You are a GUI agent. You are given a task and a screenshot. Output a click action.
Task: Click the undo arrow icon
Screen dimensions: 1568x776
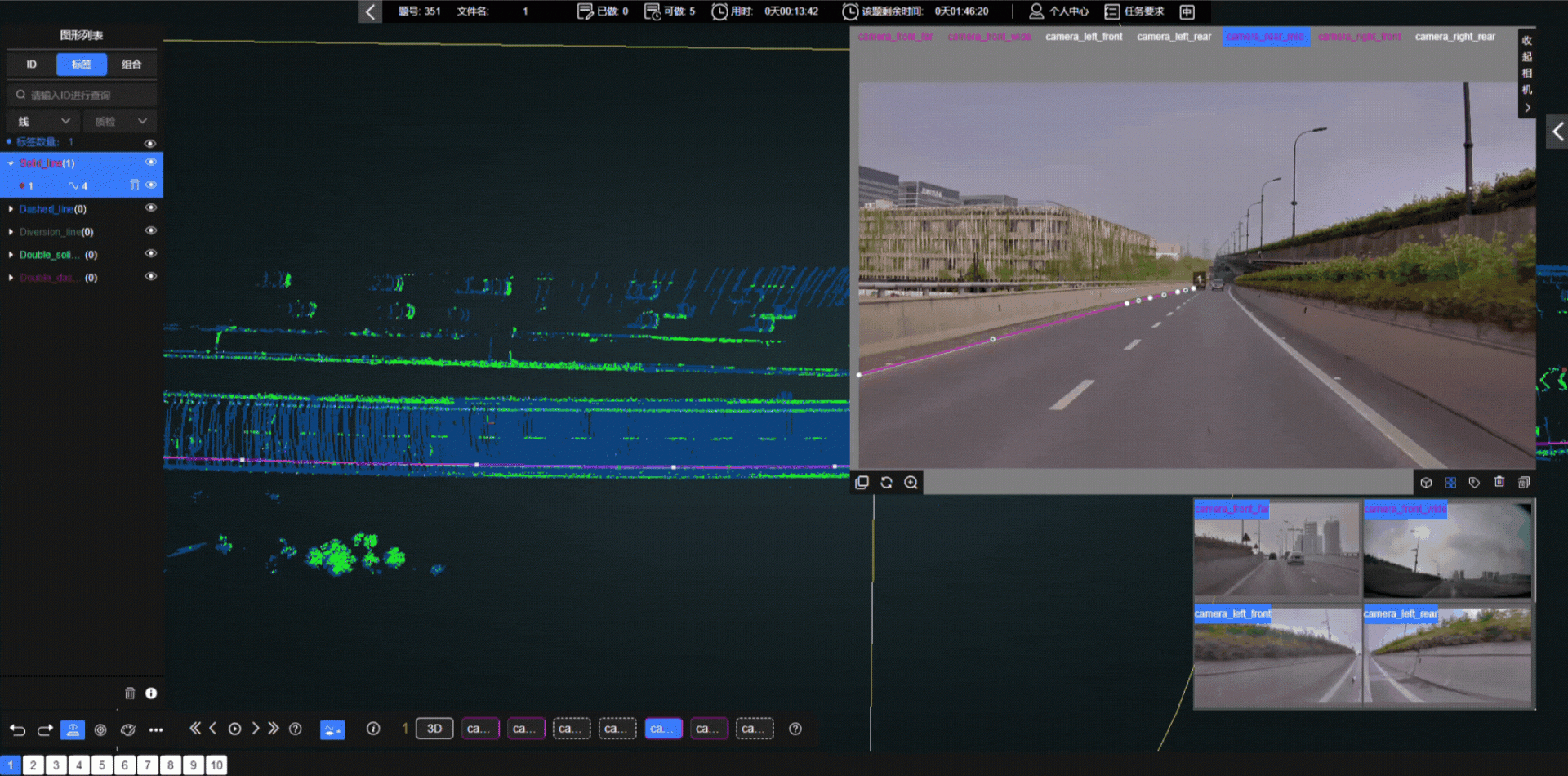pyautogui.click(x=17, y=729)
